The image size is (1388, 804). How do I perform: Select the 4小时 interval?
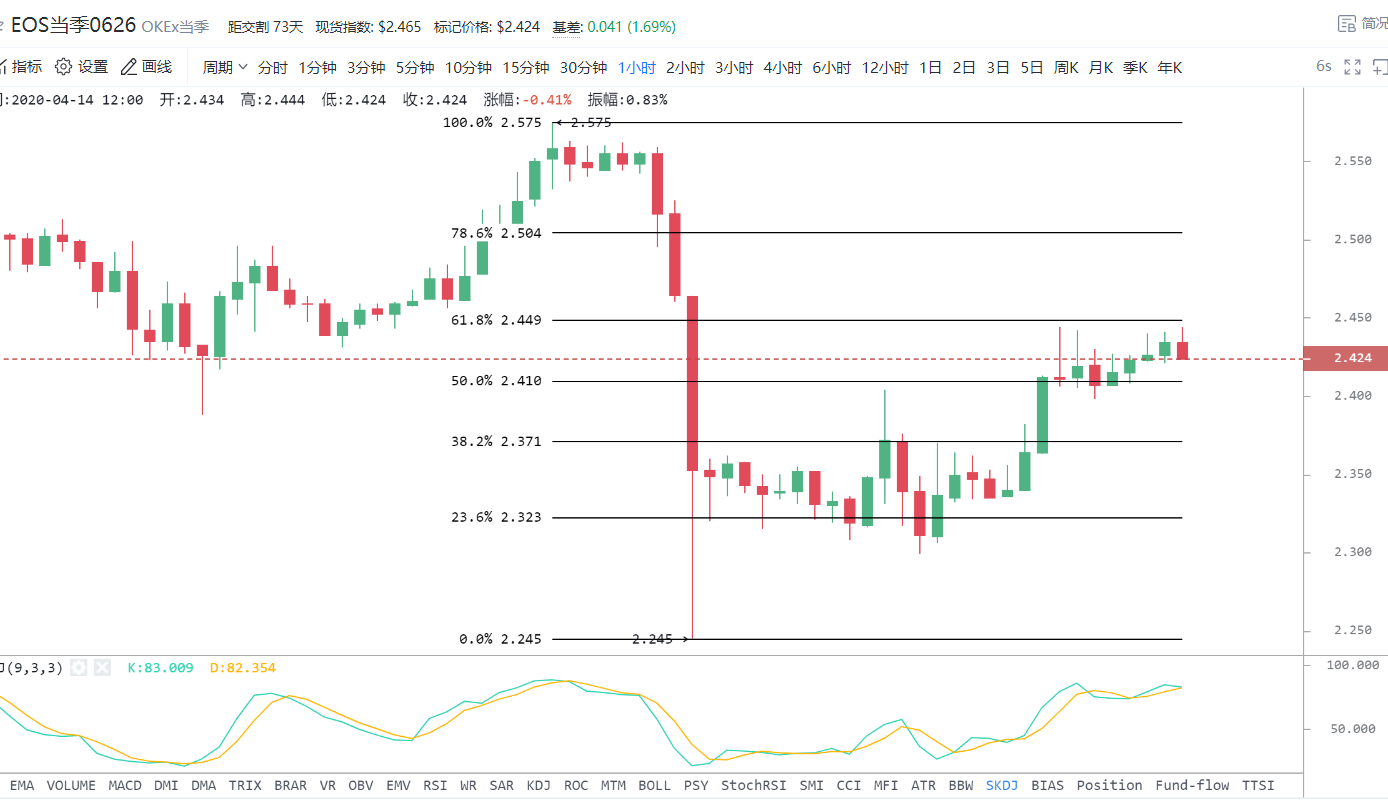coord(783,68)
